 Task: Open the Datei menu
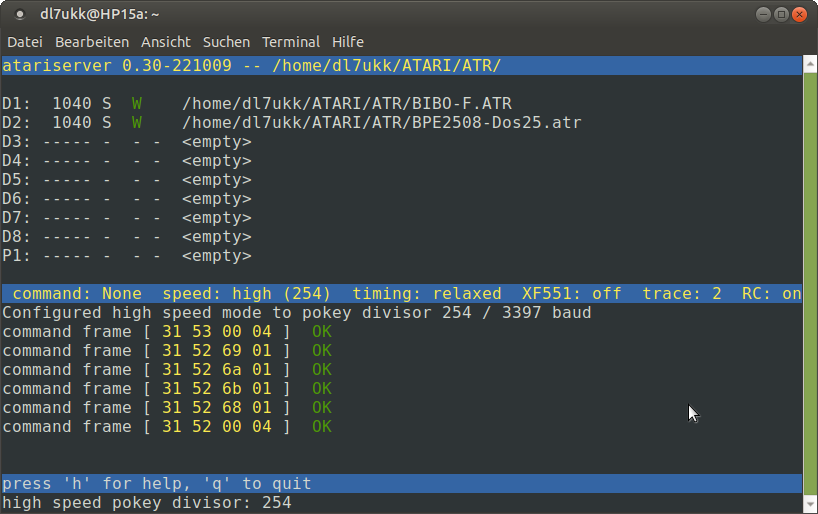[x=25, y=42]
